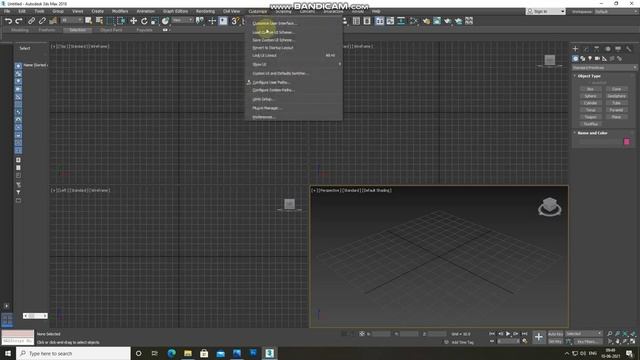Open the Rendering menu
Screen dimensions: 640x360
coord(205,11)
